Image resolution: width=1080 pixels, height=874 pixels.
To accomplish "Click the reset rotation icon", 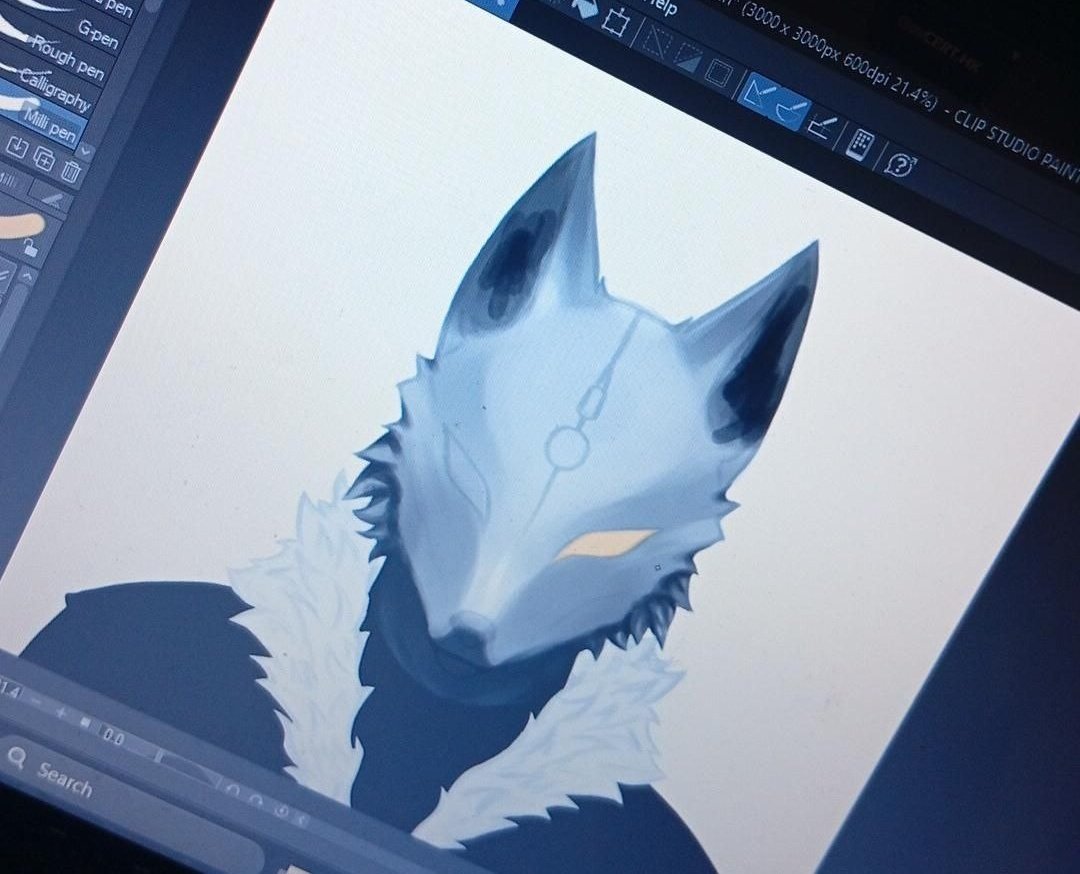I will tap(281, 811).
